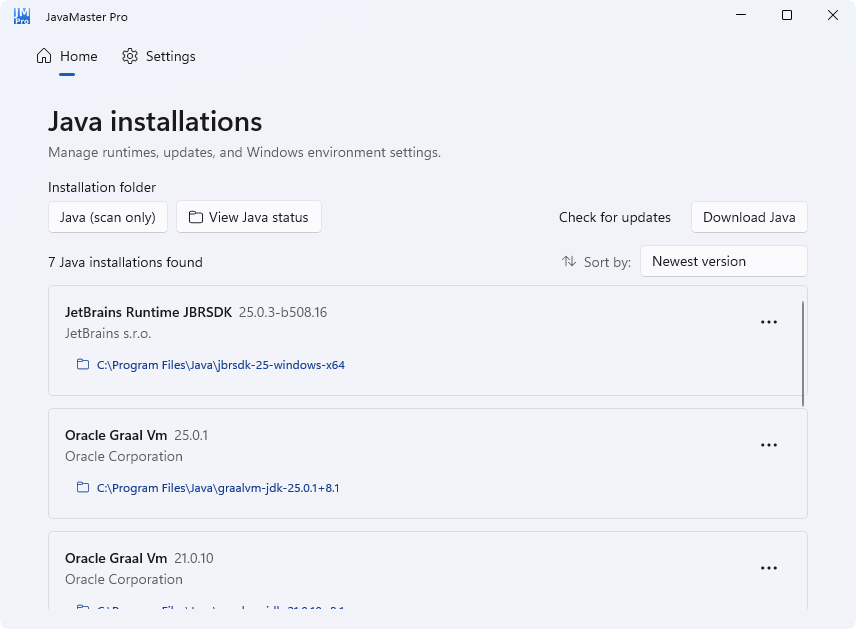Switch to the Settings tab

click(159, 56)
